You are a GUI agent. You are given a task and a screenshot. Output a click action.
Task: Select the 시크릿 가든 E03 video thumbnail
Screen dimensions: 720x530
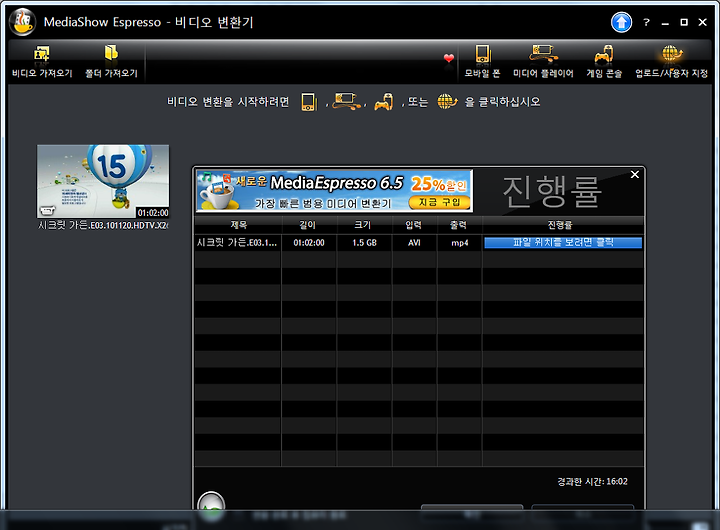103,181
